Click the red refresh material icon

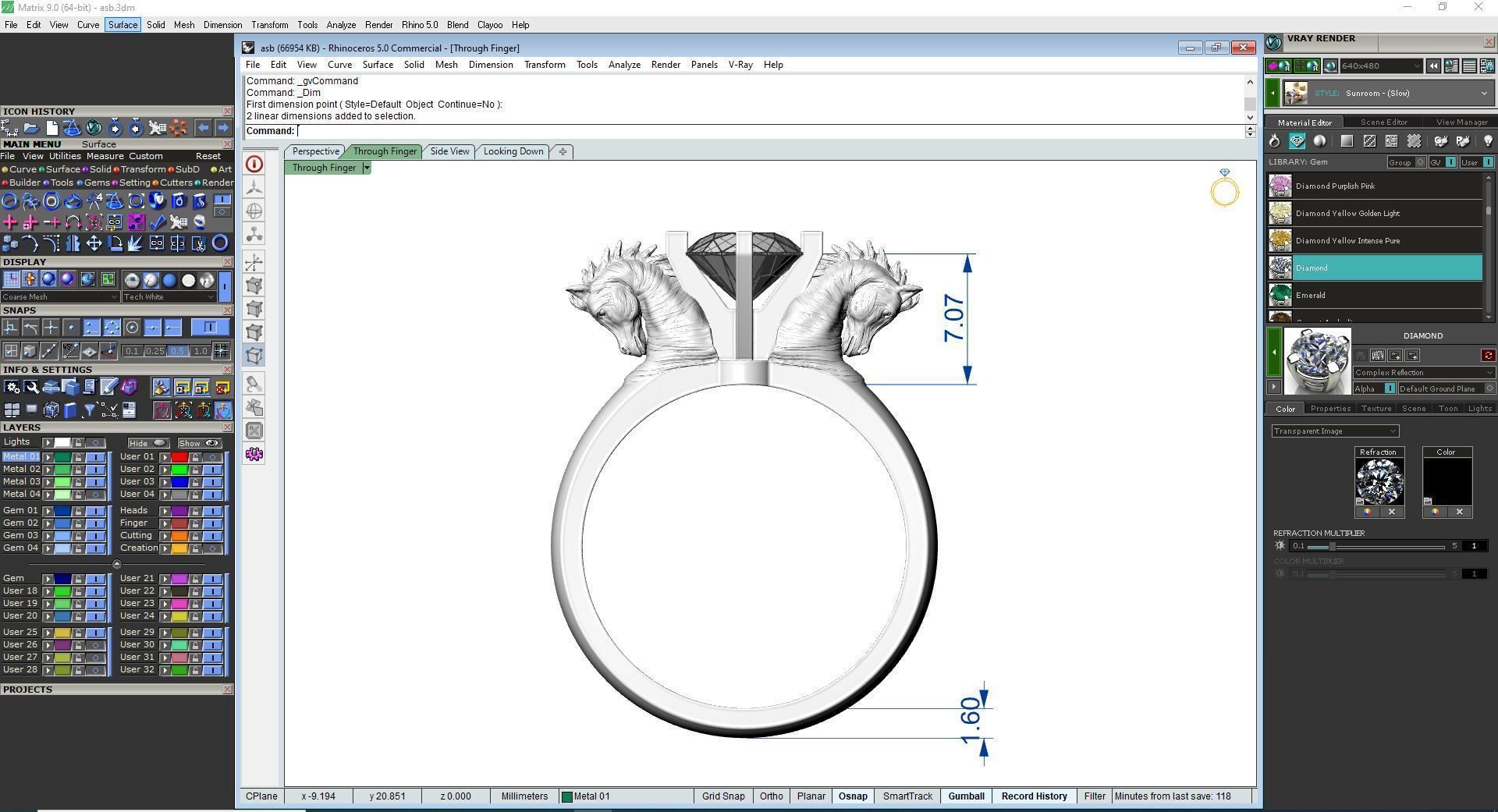[1488, 356]
